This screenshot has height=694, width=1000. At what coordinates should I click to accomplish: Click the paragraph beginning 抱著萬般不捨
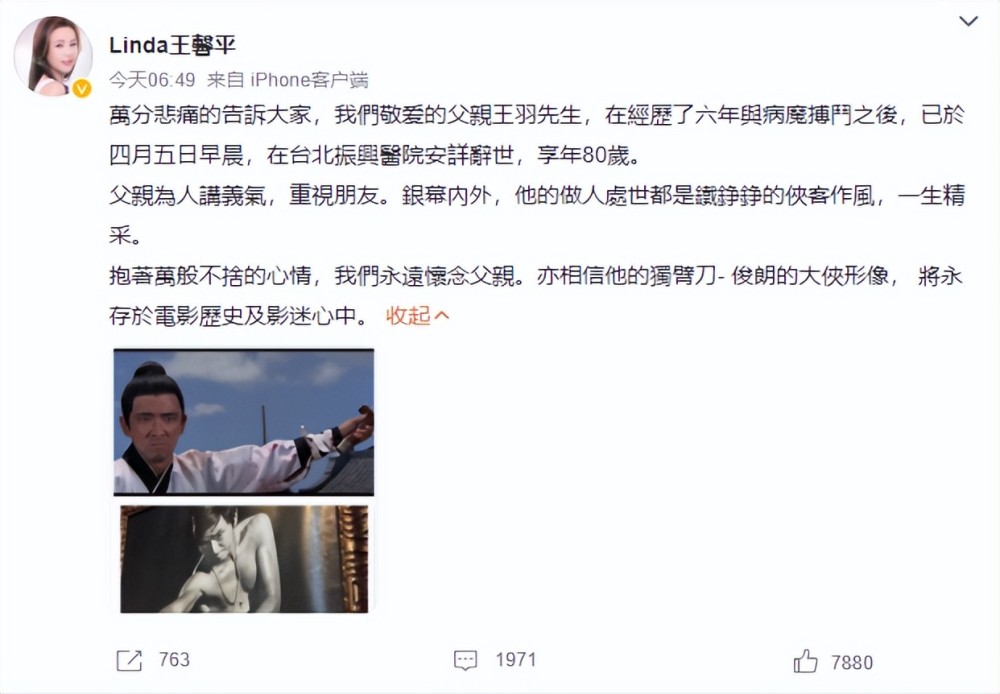click(x=536, y=296)
